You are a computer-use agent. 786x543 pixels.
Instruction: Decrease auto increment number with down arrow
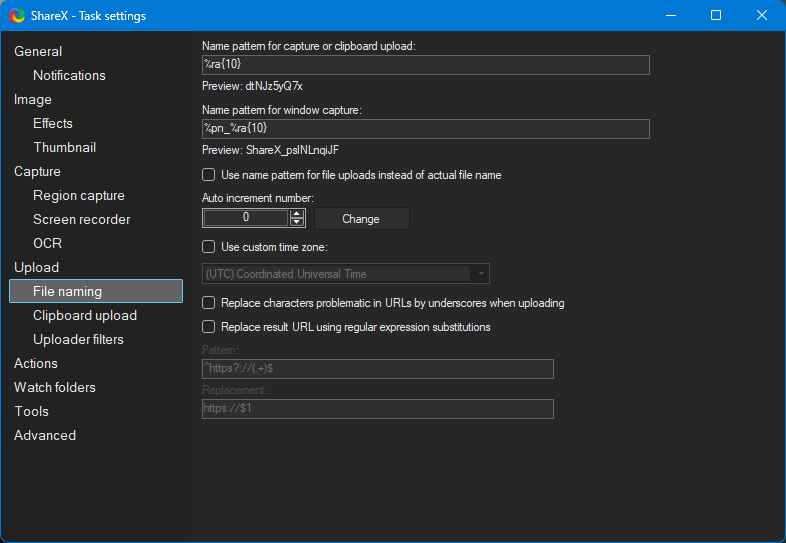(x=297, y=222)
